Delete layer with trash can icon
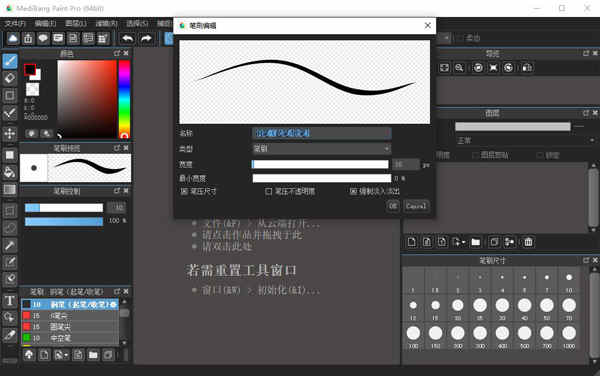 click(528, 242)
